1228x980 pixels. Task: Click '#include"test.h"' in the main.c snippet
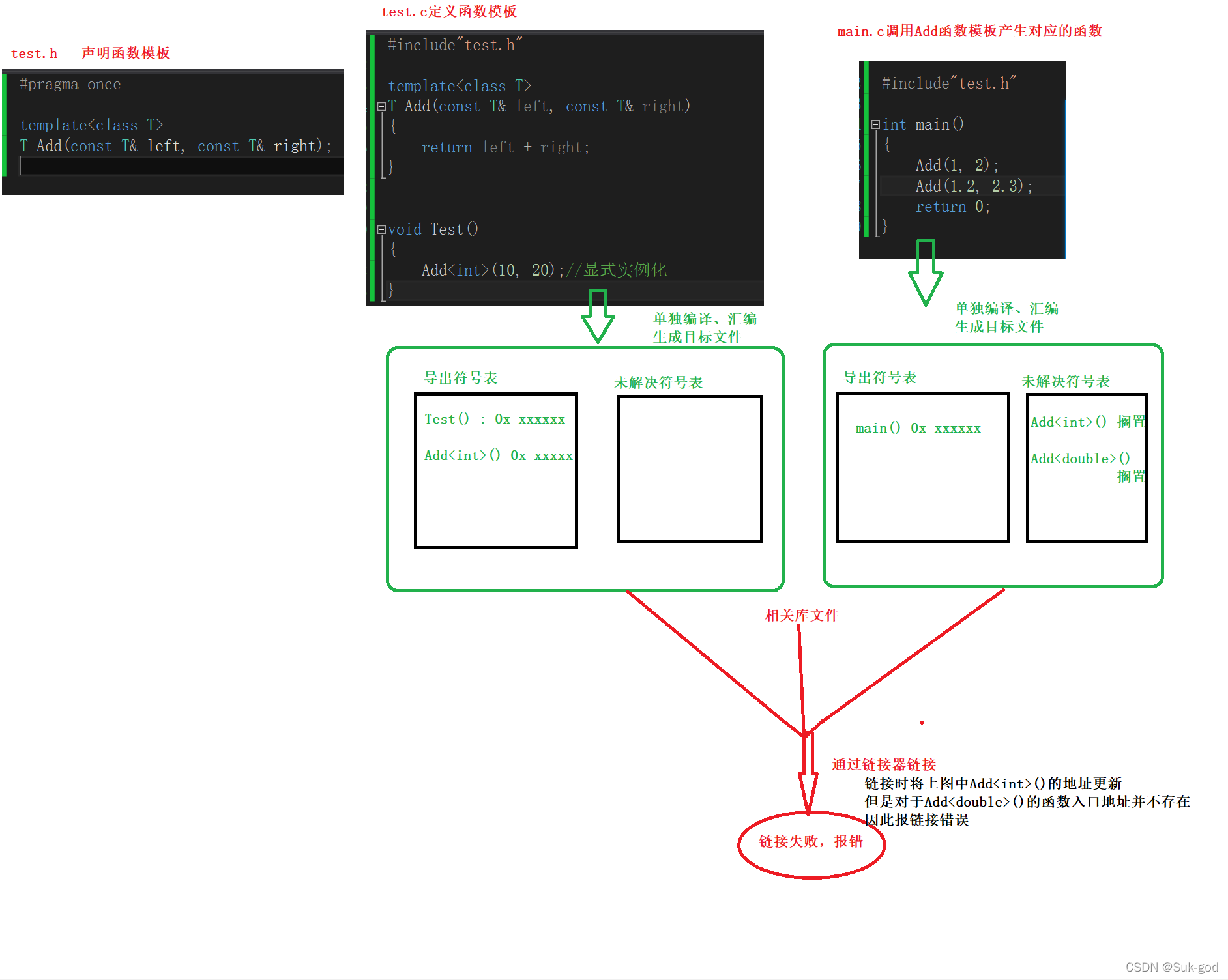tap(949, 83)
